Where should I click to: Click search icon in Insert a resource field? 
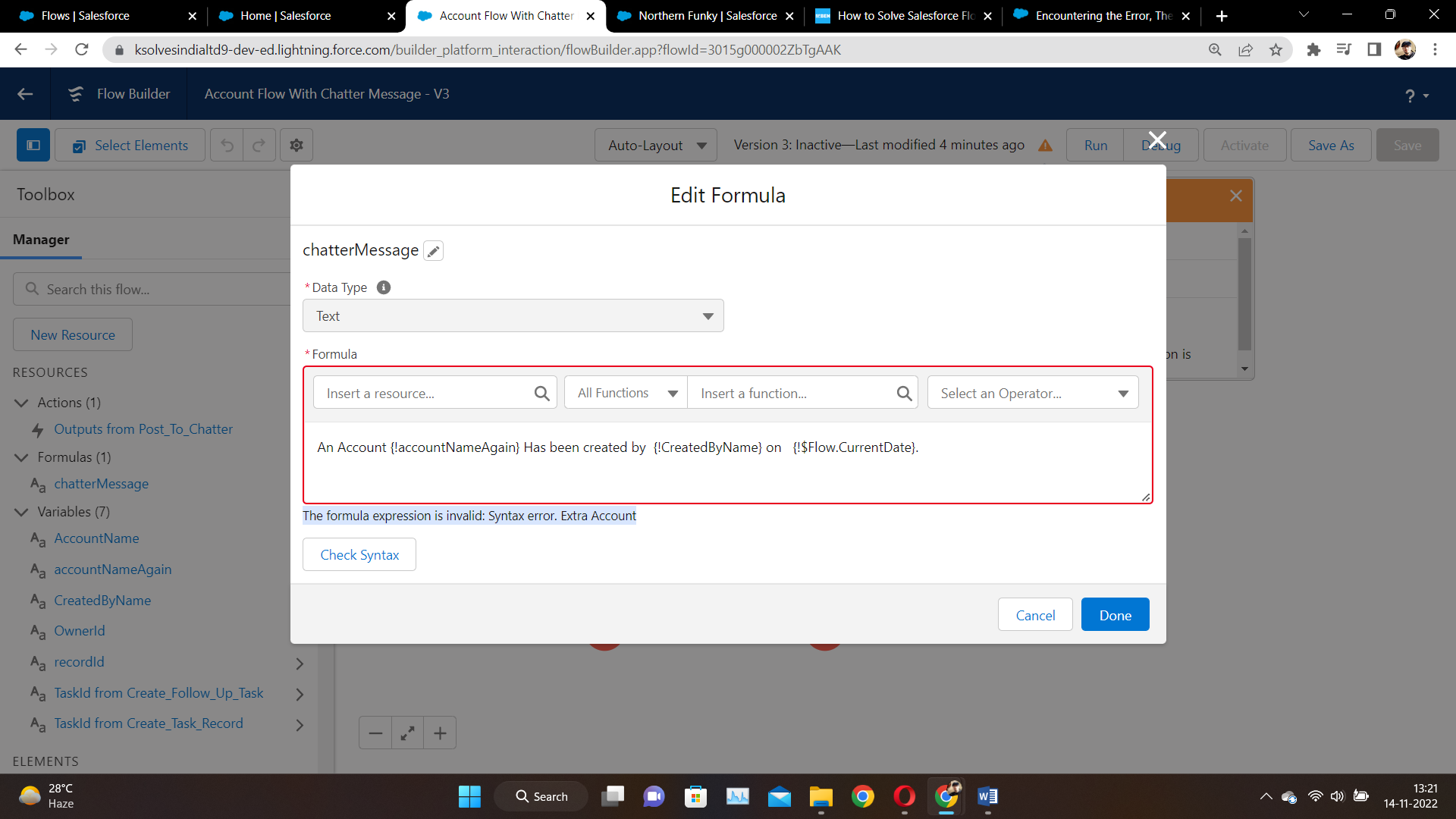click(541, 393)
